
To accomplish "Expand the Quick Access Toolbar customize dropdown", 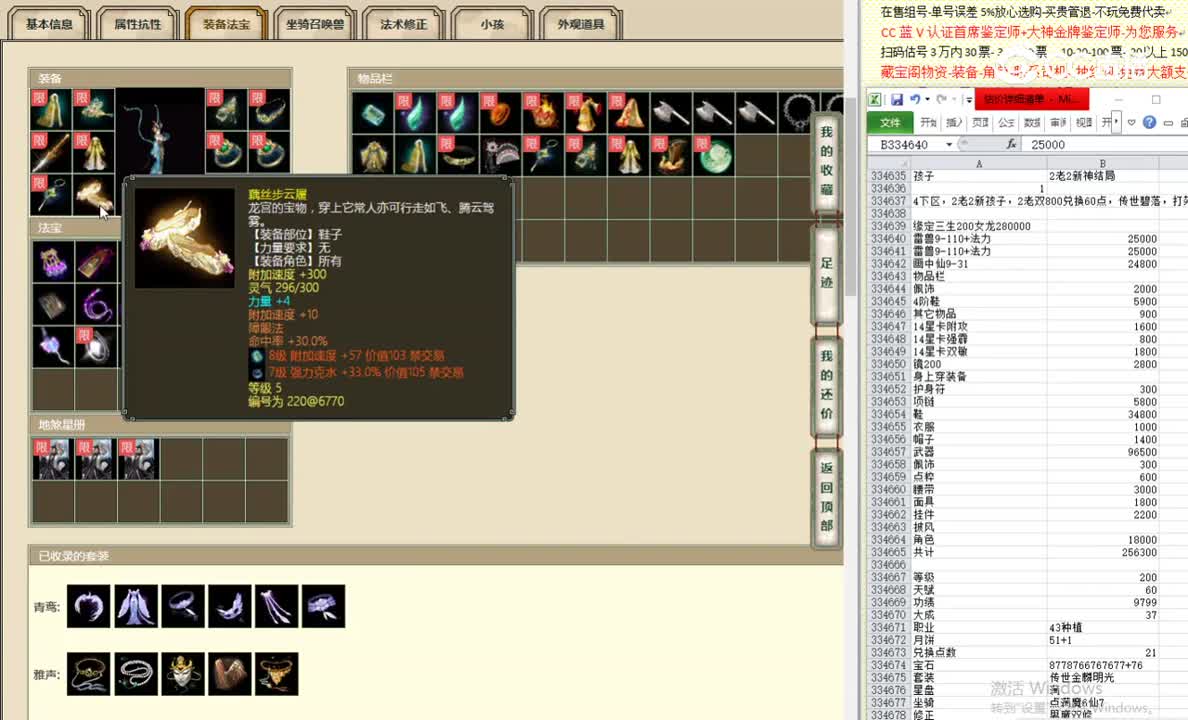I will (968, 99).
